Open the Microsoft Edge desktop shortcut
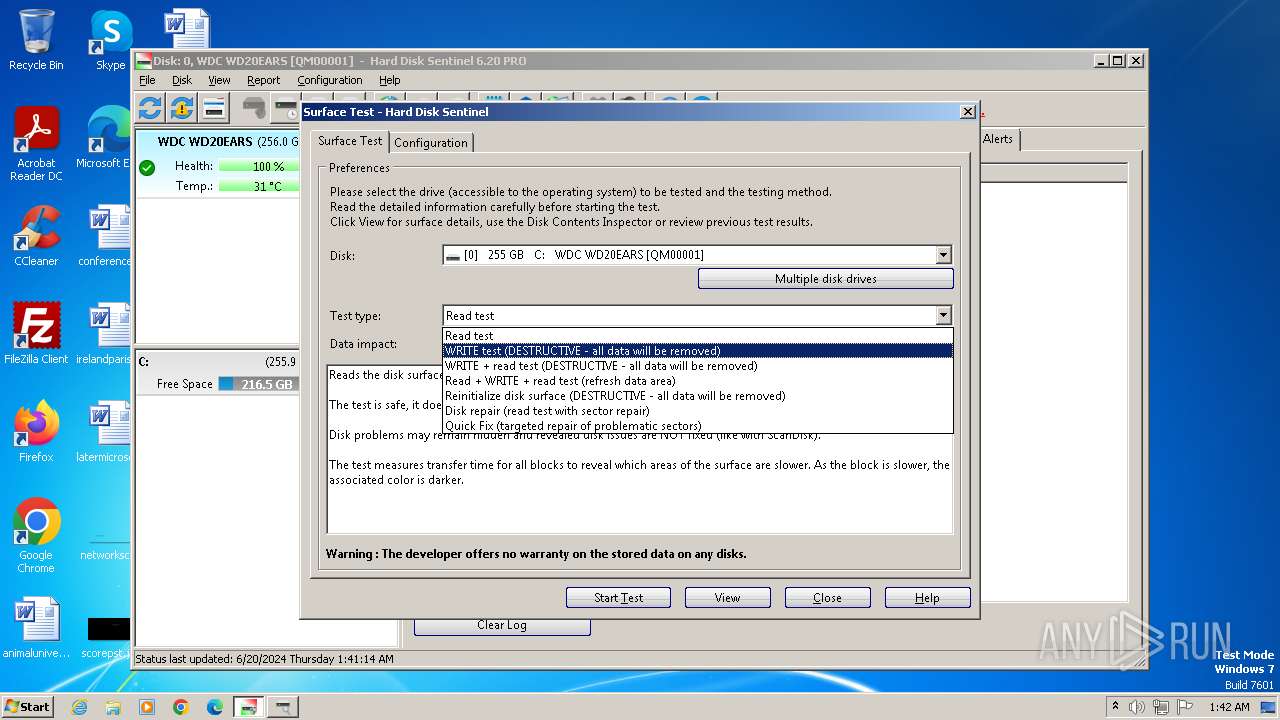 point(104,138)
